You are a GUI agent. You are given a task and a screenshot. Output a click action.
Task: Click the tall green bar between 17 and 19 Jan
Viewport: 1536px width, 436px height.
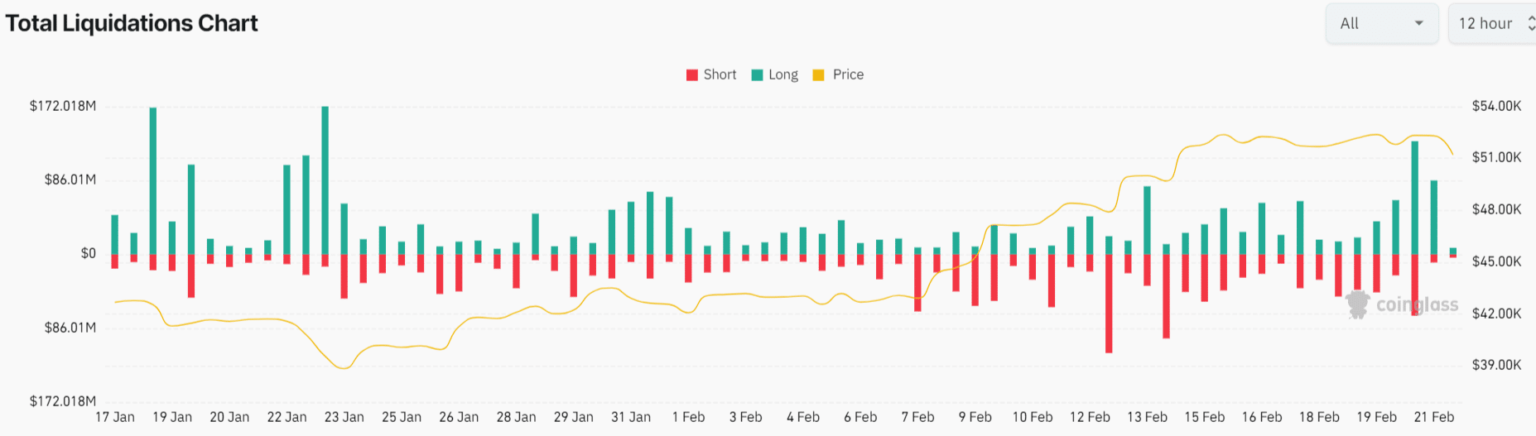pos(153,180)
